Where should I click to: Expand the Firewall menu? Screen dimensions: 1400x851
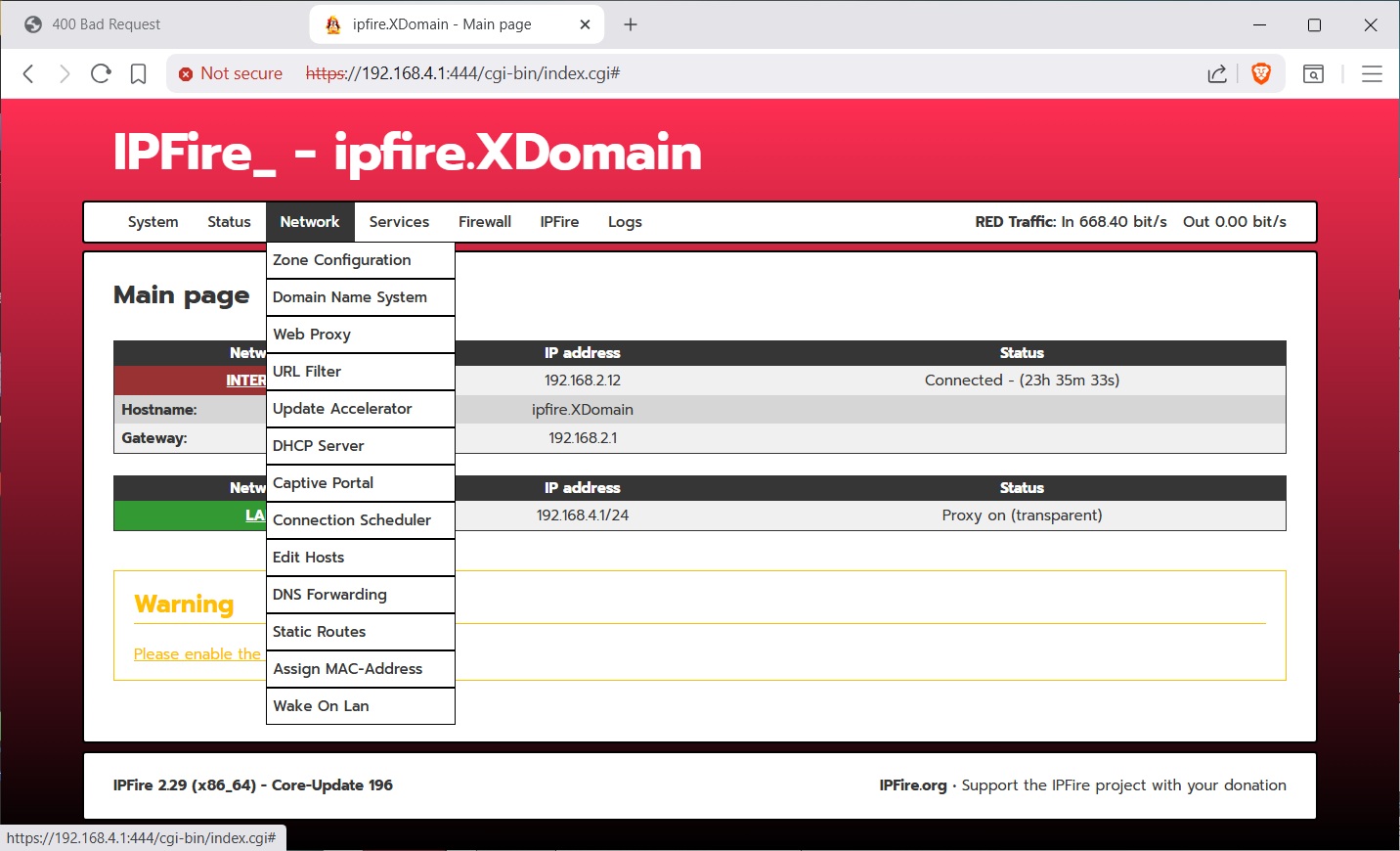485,222
